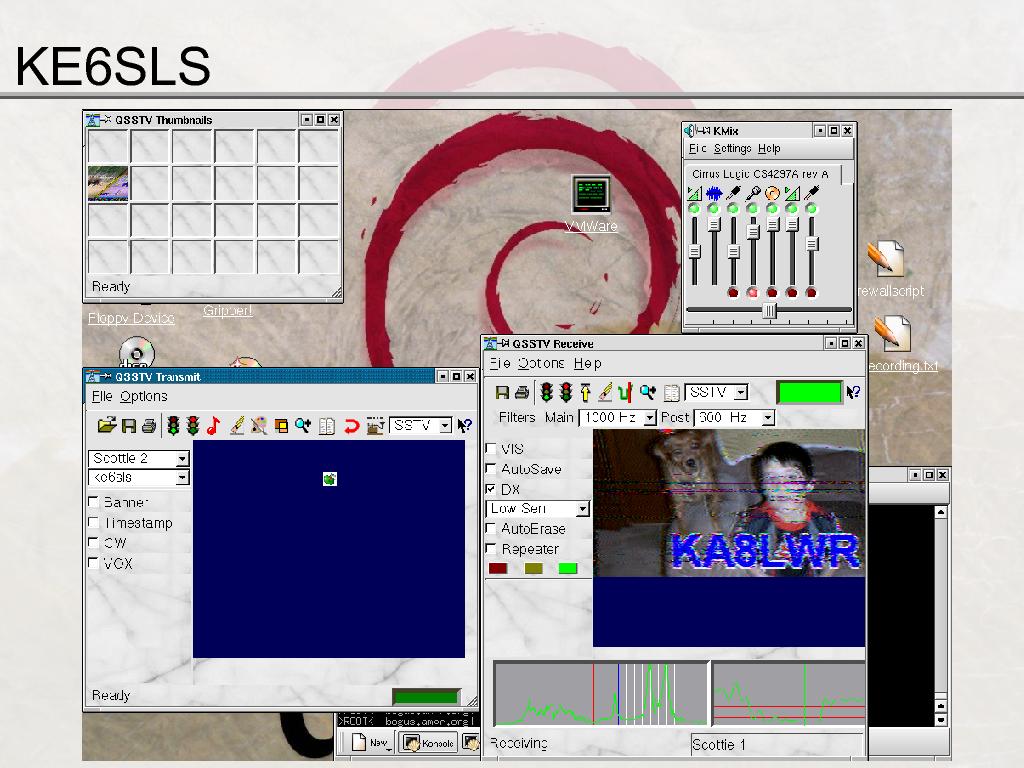Viewport: 1024px width, 768px height.
Task: Click the CD icon in KMix mixer
Action: [772, 193]
